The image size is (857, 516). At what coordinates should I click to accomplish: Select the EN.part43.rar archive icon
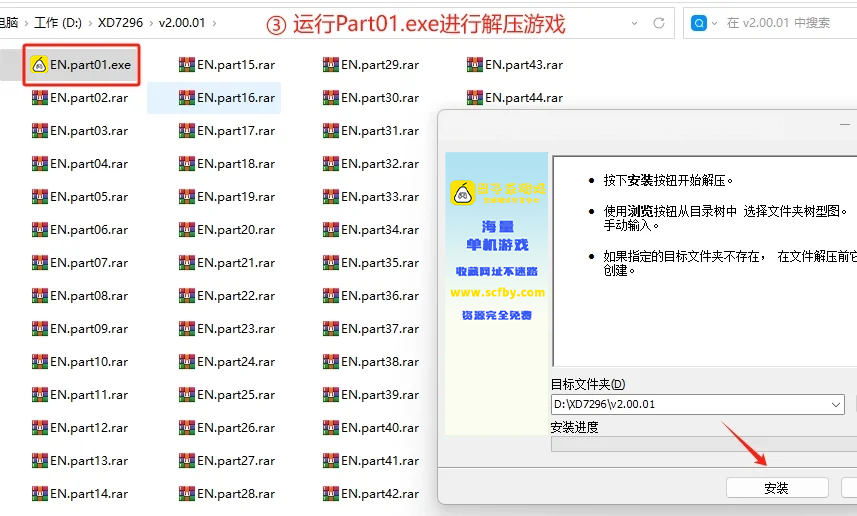[x=475, y=65]
